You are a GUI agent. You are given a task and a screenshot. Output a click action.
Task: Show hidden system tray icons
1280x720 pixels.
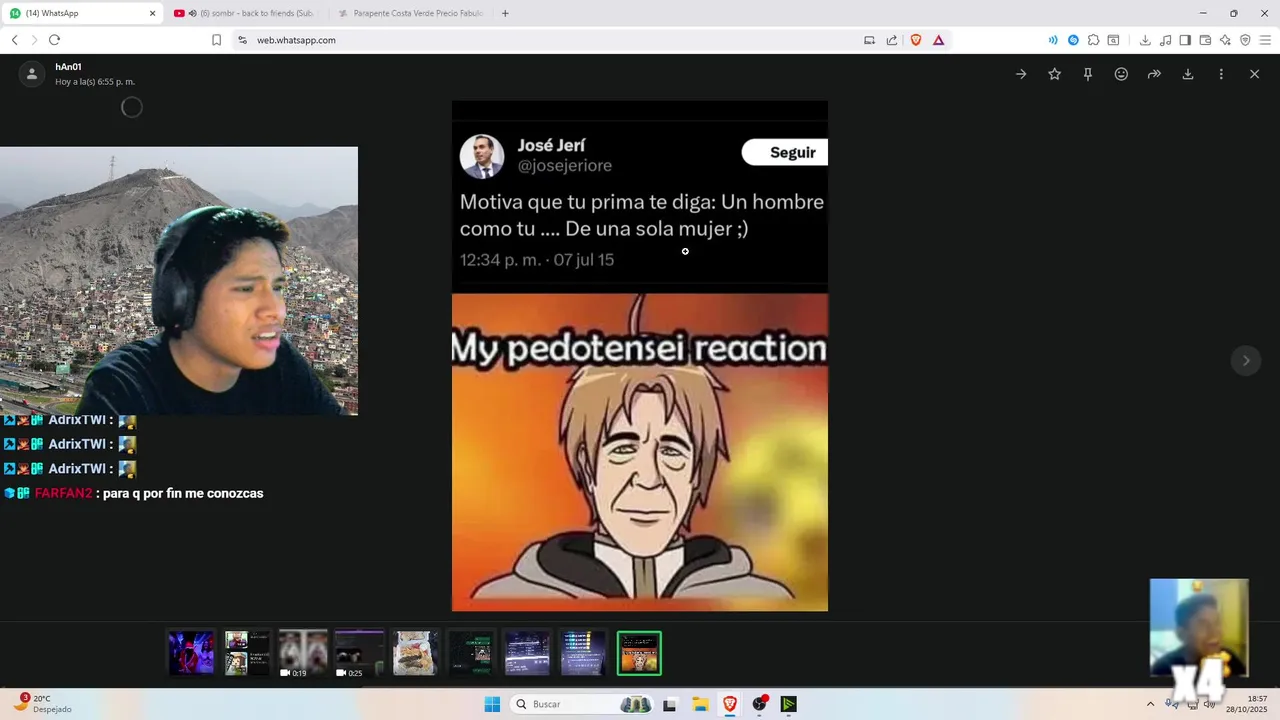1150,704
